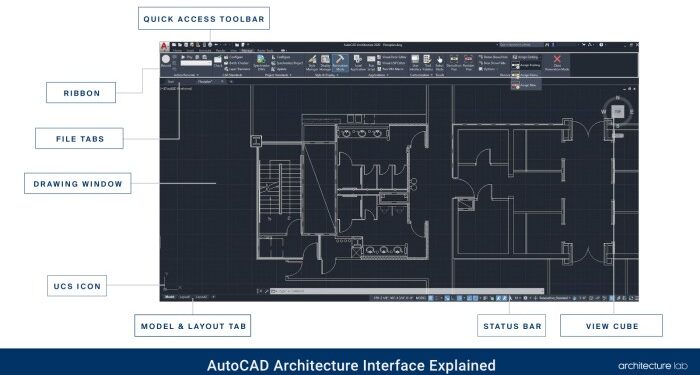700x375 pixels.
Task: Choose Assign Demo in the dropdown list
Action: coord(526,75)
